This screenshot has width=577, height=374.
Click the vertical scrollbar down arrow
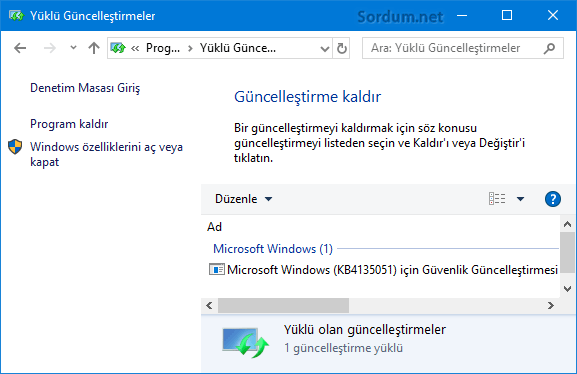pyautogui.click(x=567, y=288)
